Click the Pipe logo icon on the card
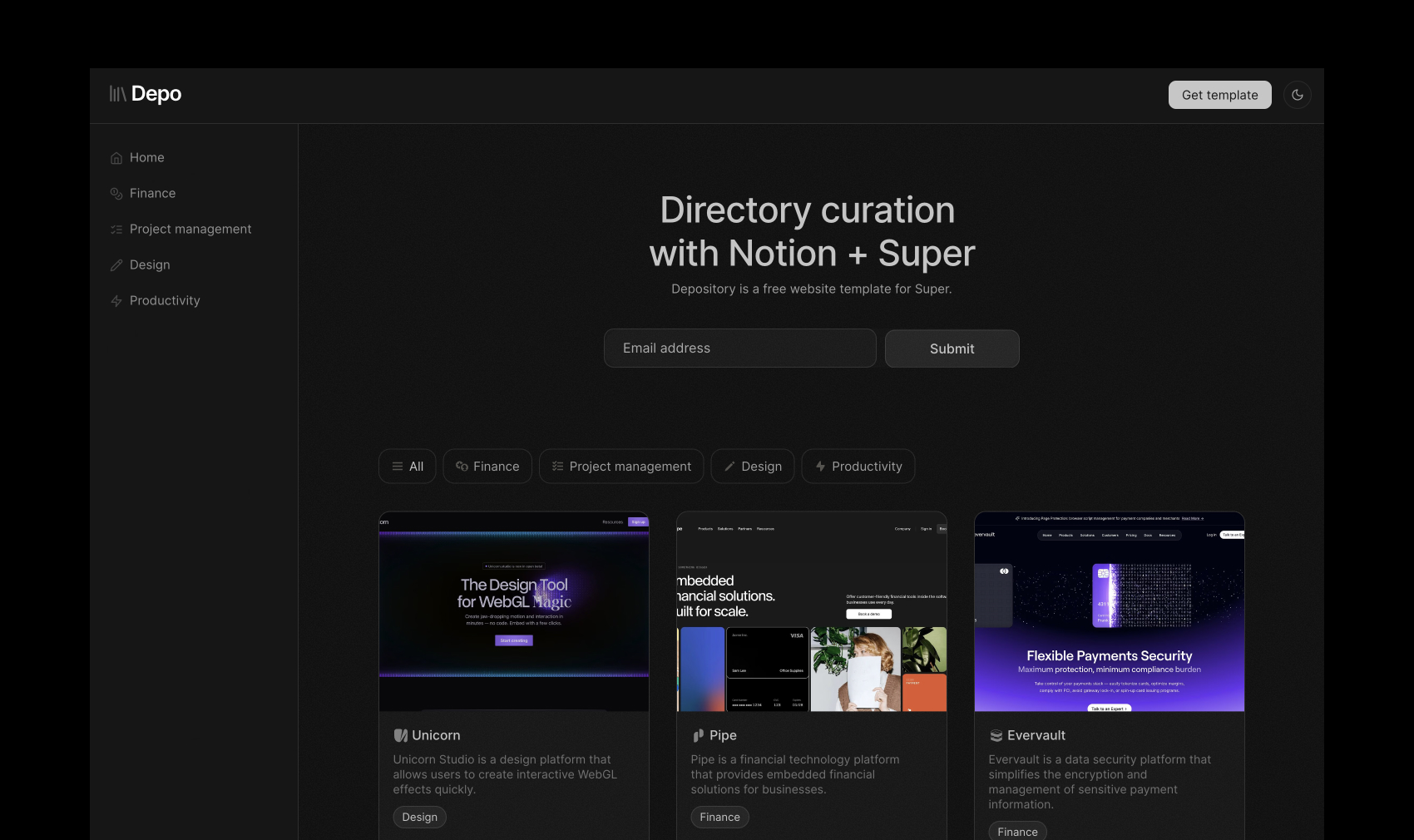Image resolution: width=1414 pixels, height=840 pixels. click(699, 735)
